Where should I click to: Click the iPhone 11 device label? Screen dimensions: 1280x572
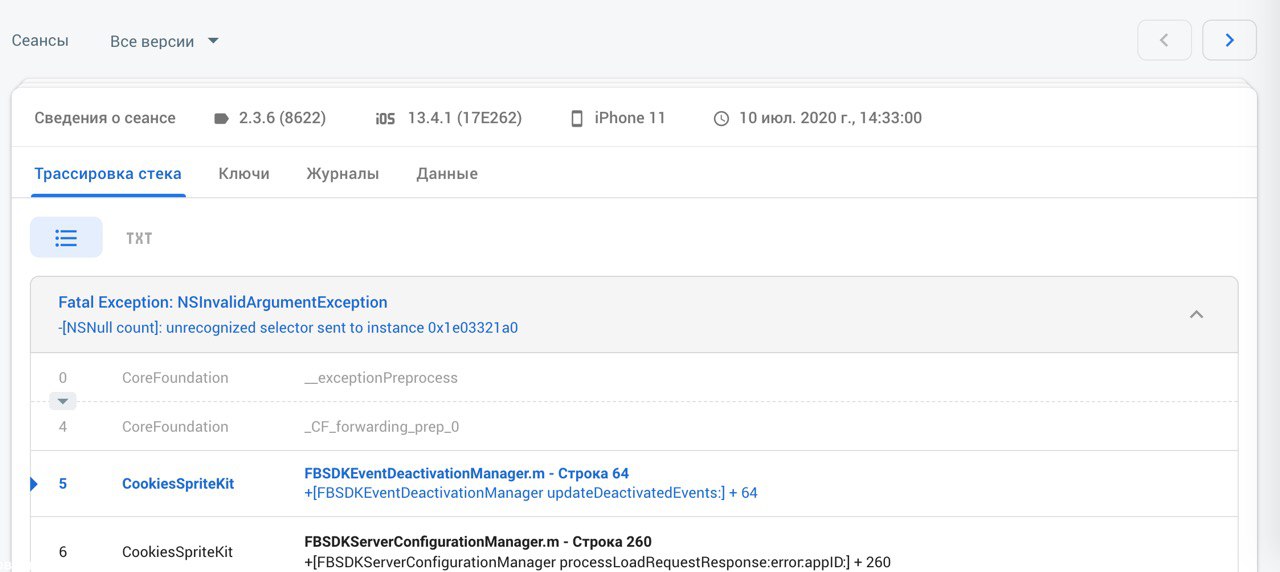630,118
